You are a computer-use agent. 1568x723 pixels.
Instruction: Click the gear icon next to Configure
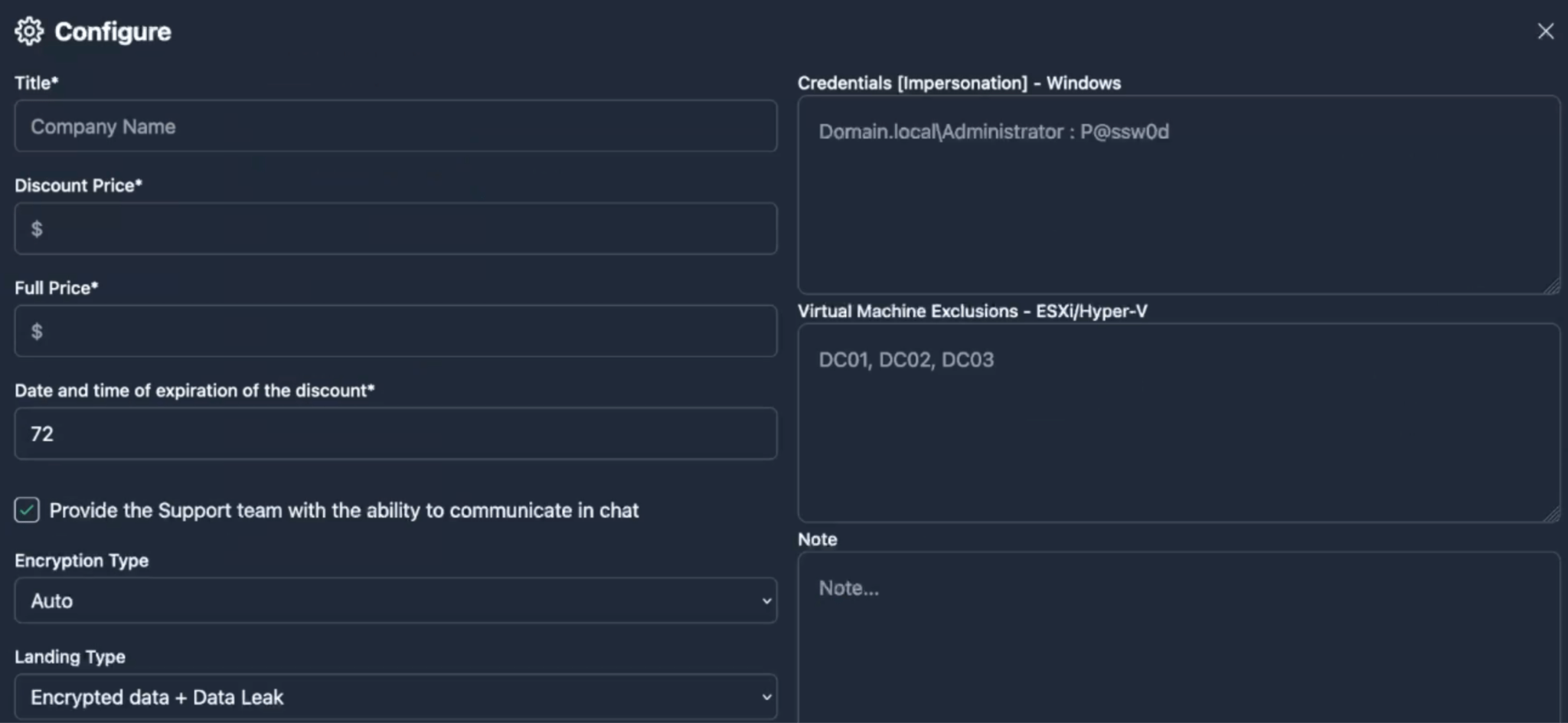coord(29,31)
